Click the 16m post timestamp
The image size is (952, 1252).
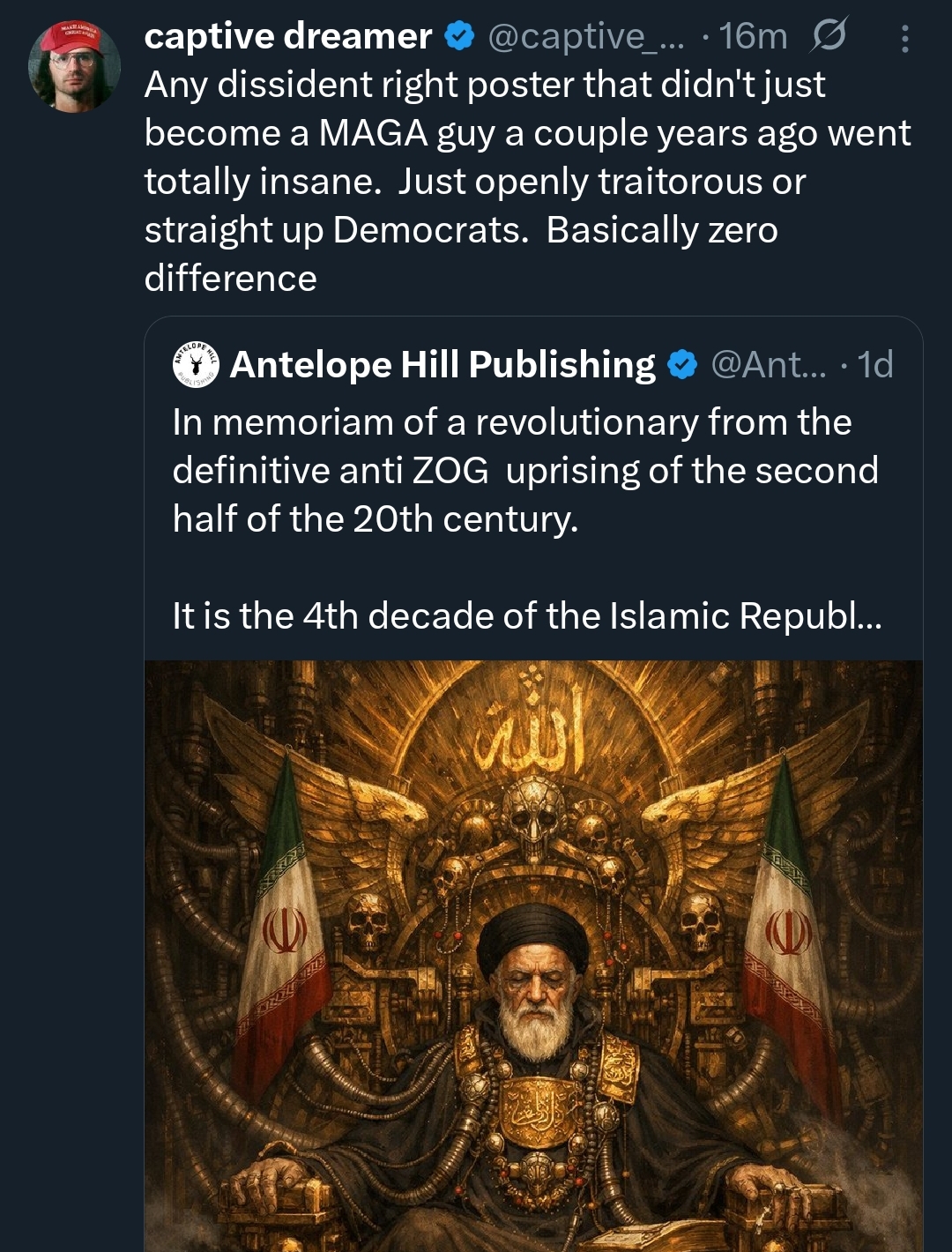pos(754,37)
